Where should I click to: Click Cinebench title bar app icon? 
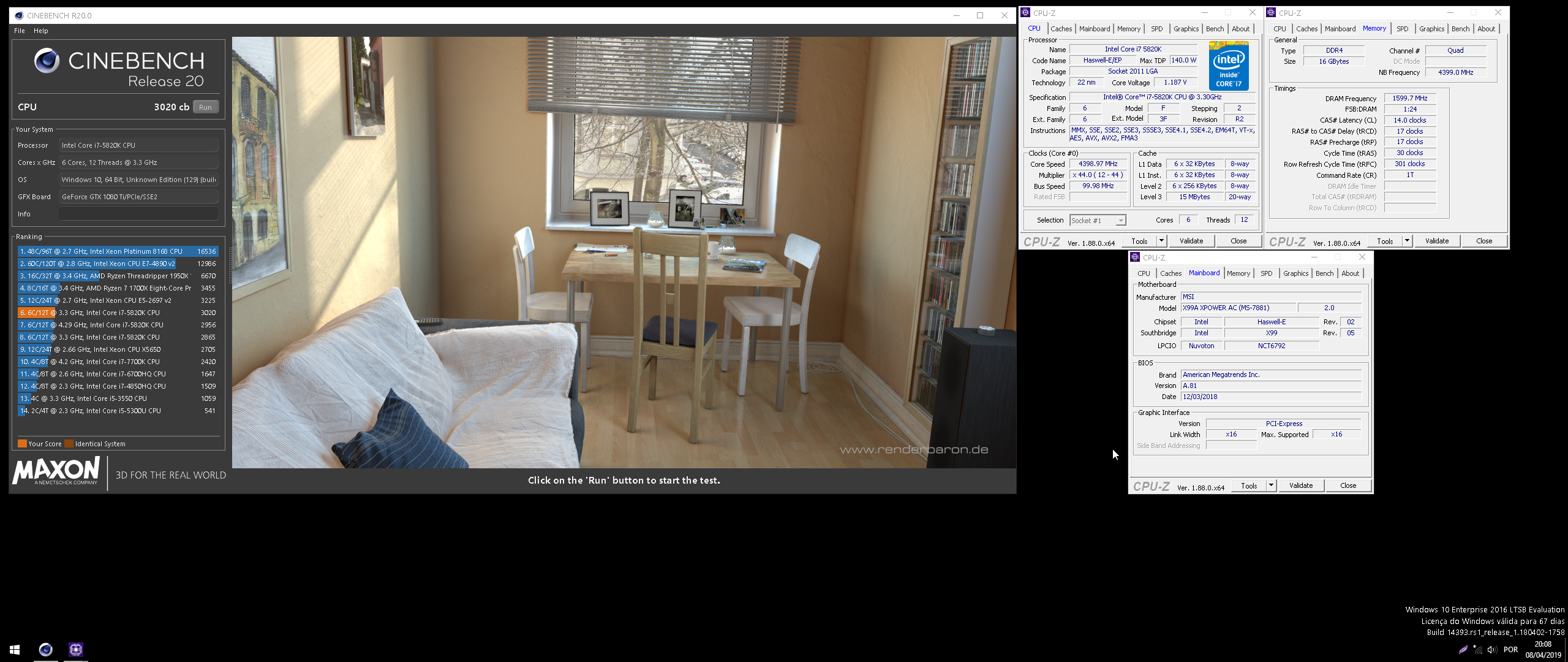(x=19, y=15)
